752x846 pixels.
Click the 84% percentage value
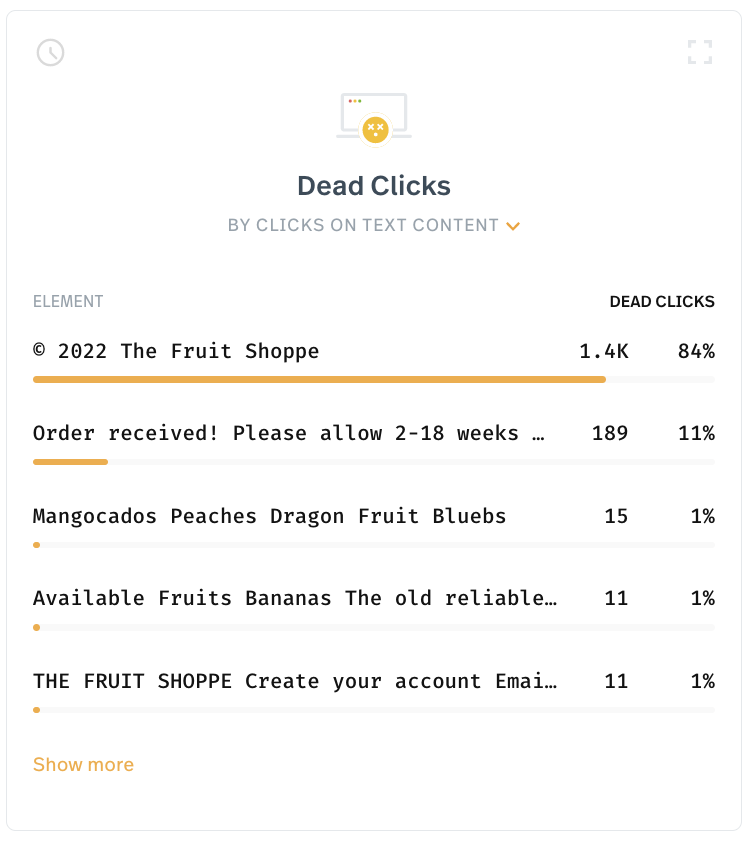pos(696,351)
